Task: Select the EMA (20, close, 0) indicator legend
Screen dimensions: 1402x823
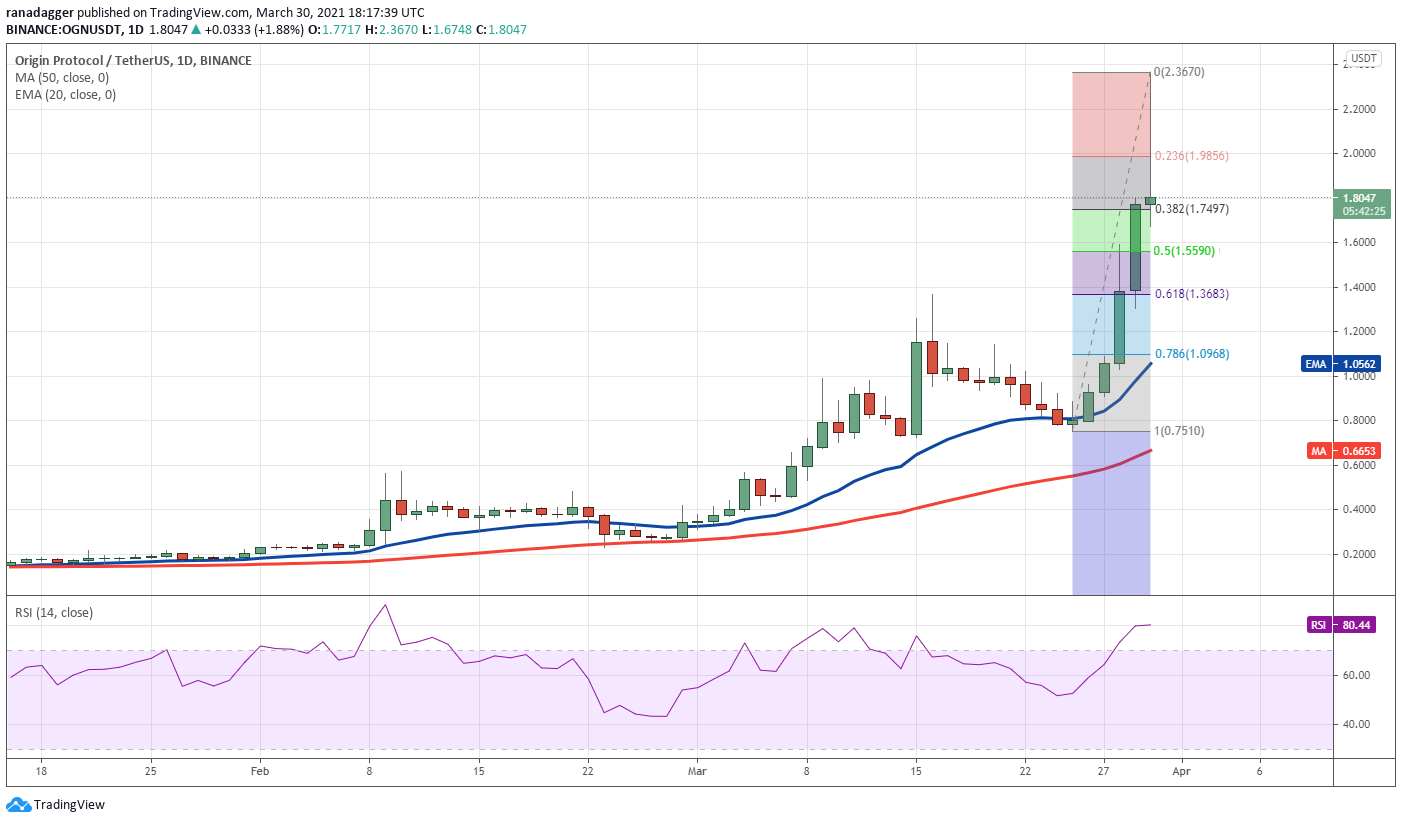Action: pos(66,95)
